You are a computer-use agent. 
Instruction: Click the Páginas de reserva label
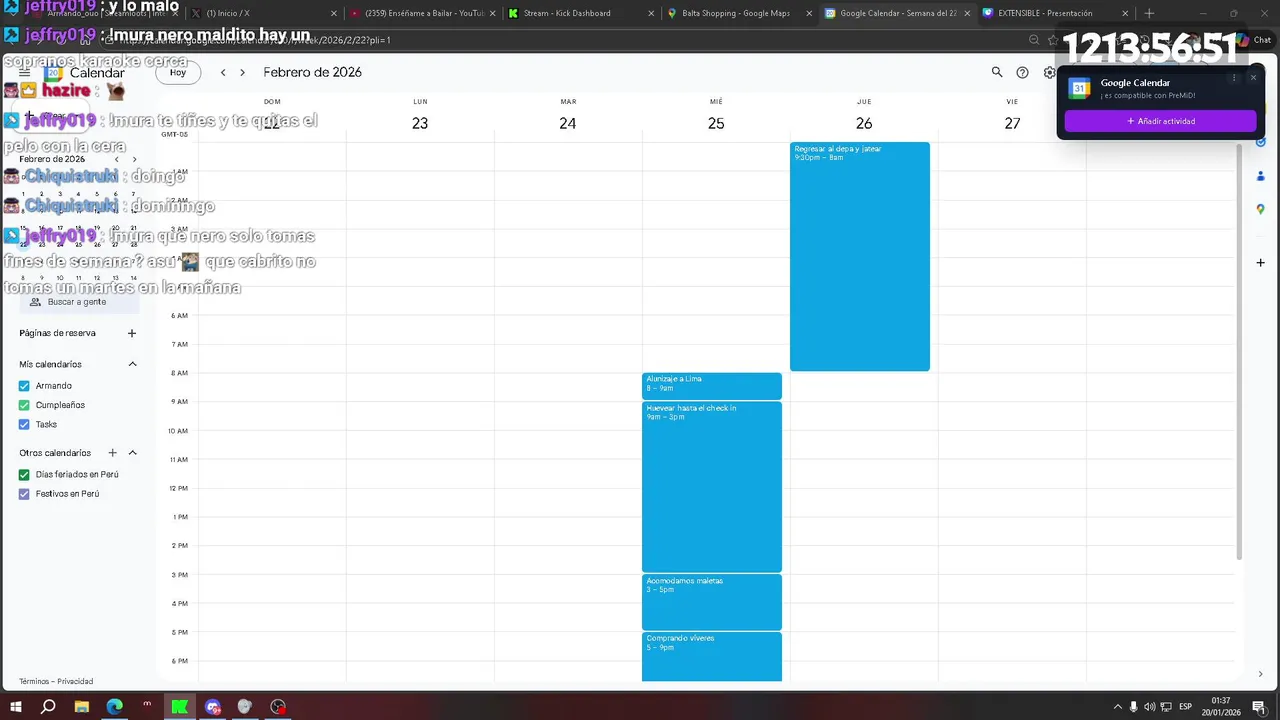click(57, 333)
